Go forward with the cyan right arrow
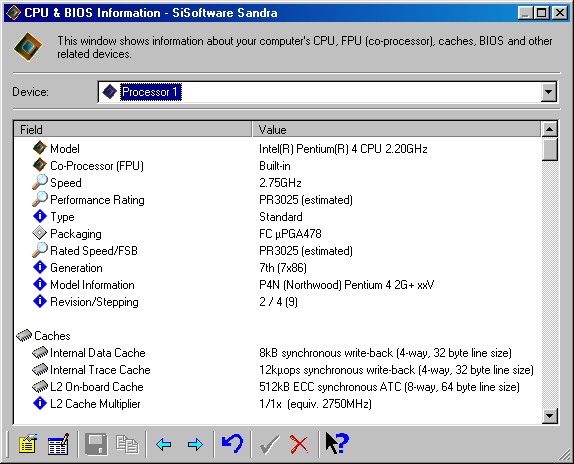This screenshot has width=574, height=464. [195, 445]
